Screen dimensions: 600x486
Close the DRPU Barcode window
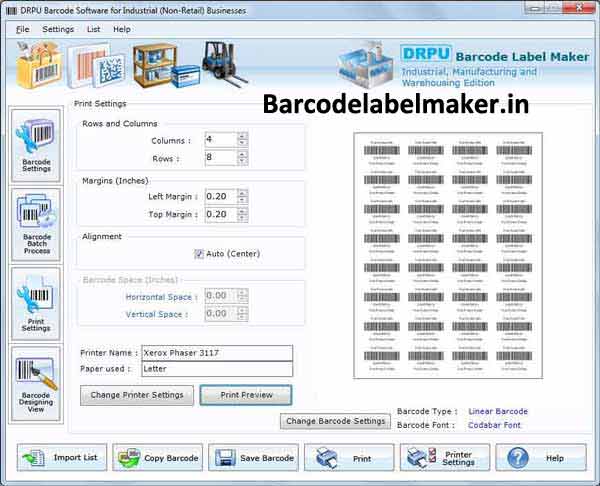pyautogui.click(x=580, y=7)
